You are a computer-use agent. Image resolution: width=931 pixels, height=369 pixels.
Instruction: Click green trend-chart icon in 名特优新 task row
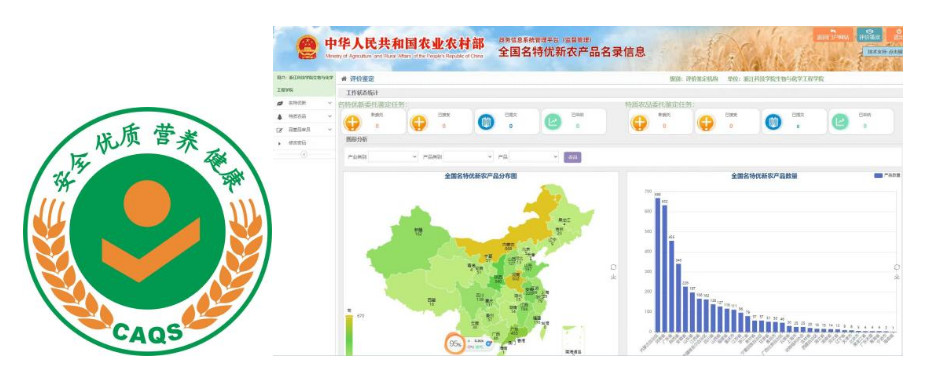pyautogui.click(x=552, y=122)
